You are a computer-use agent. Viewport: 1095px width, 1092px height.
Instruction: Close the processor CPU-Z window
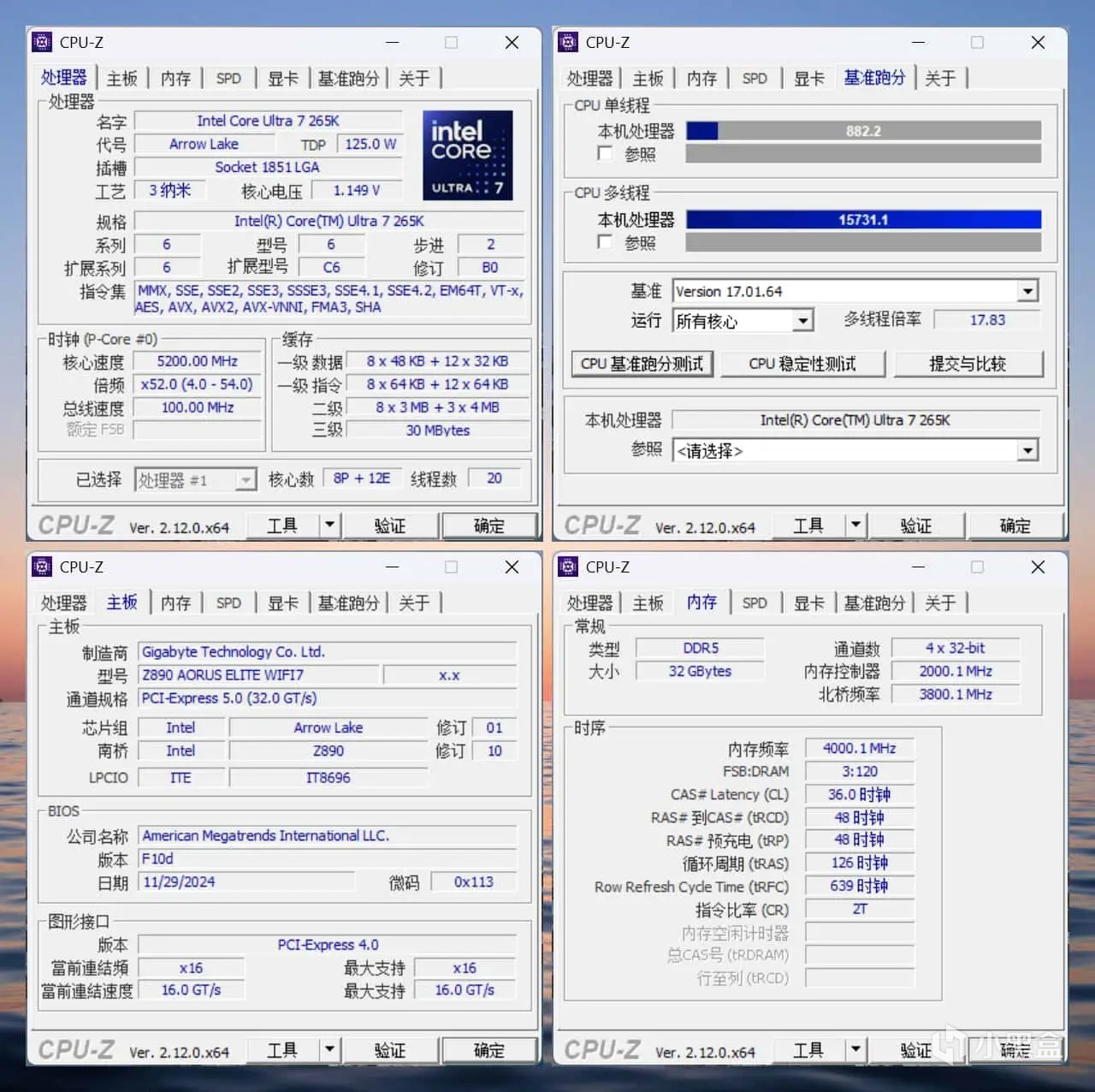[x=512, y=42]
